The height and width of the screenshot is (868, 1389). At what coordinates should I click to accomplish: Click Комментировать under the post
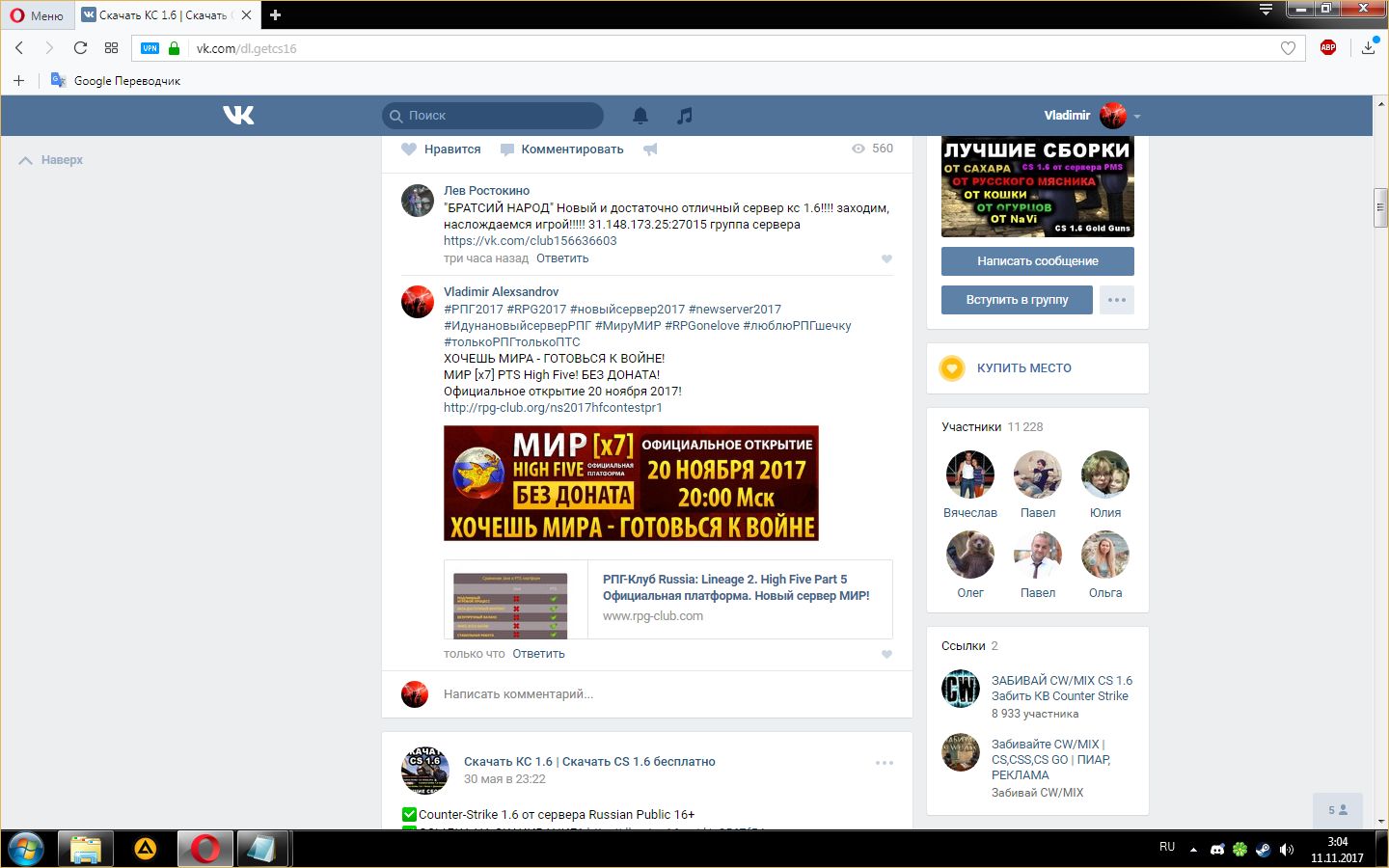point(561,149)
